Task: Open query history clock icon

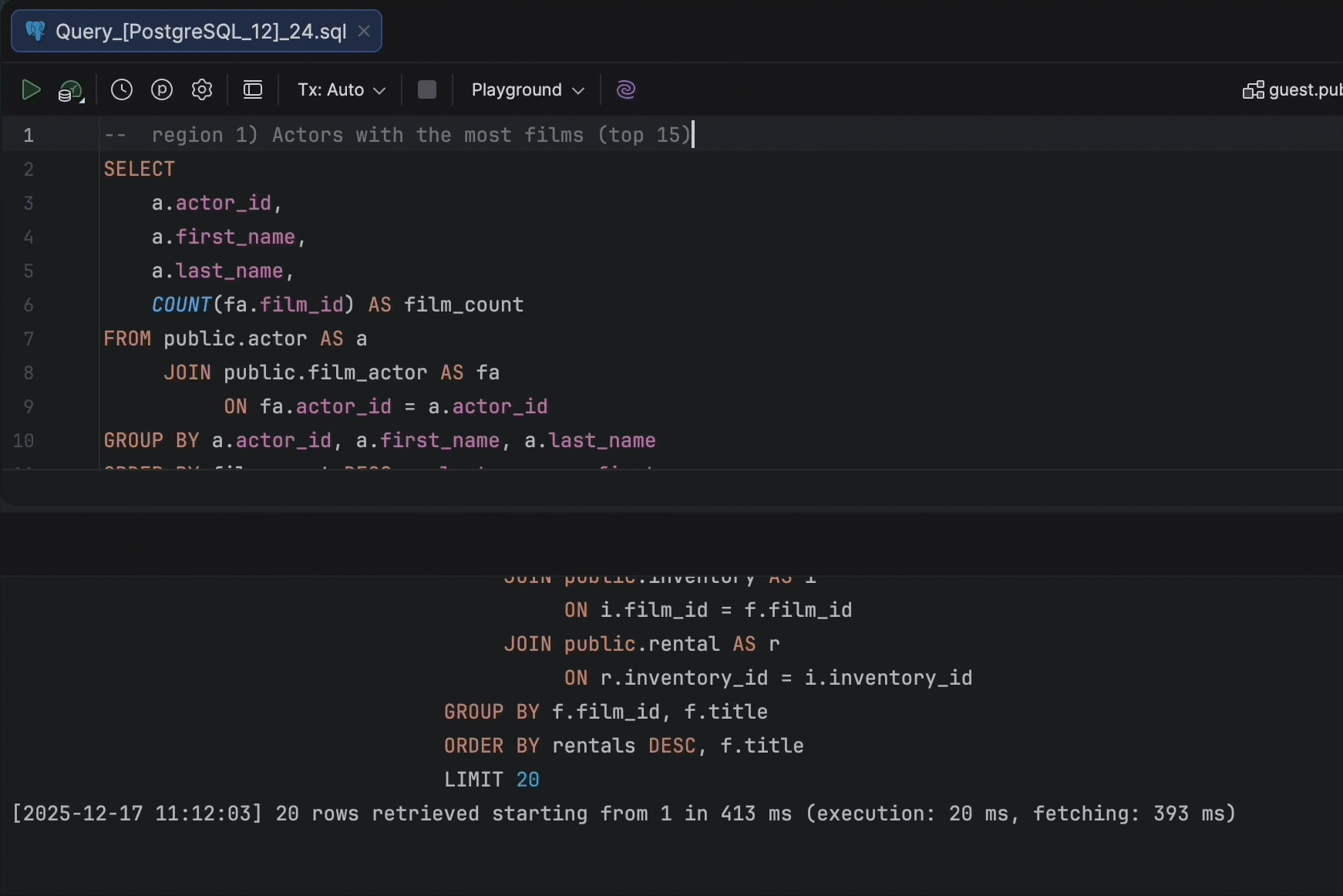Action: [122, 90]
